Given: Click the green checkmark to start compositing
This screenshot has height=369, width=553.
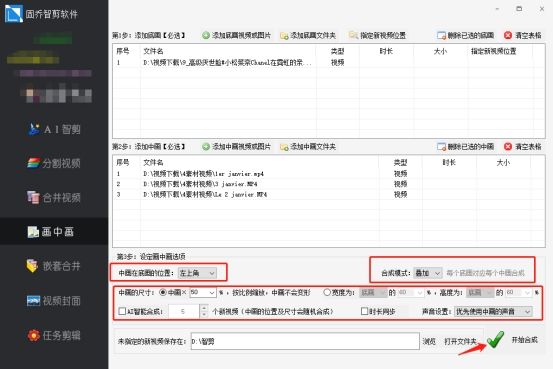Looking at the screenshot, I should (495, 340).
